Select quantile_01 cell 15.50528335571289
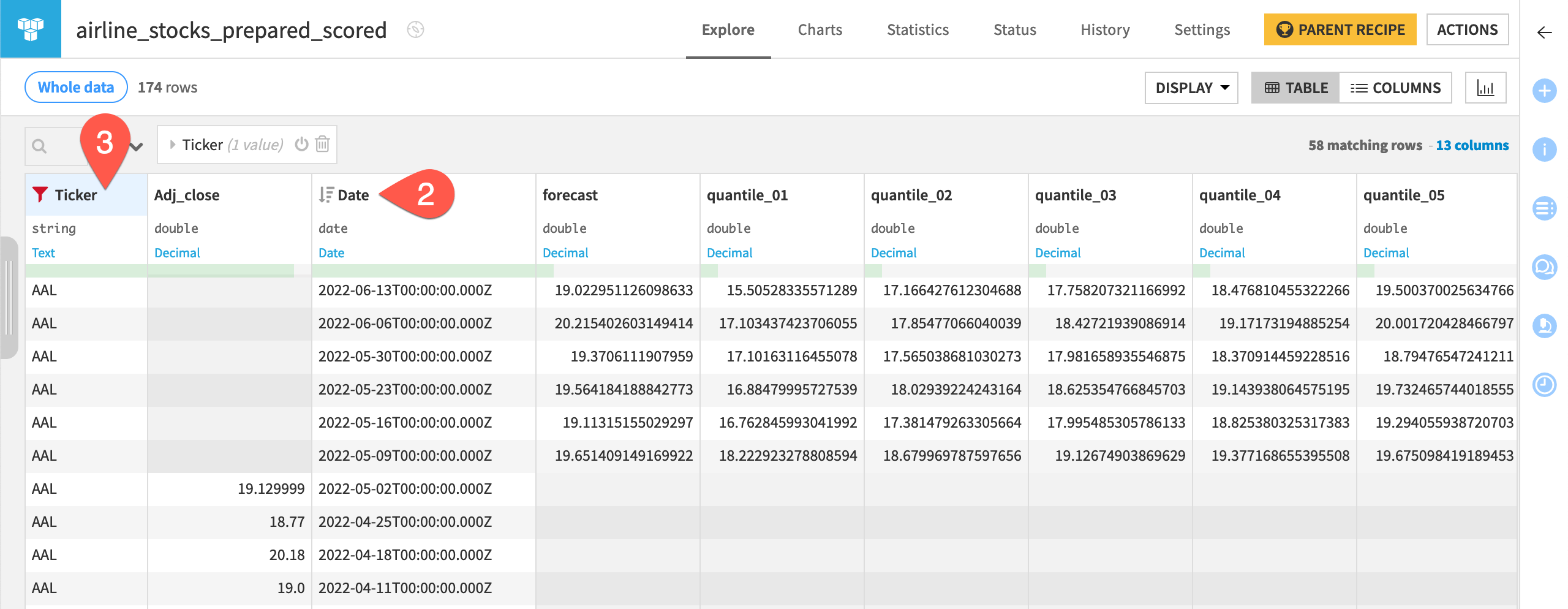Viewport: 1568px width, 609px height. pyautogui.click(x=782, y=290)
